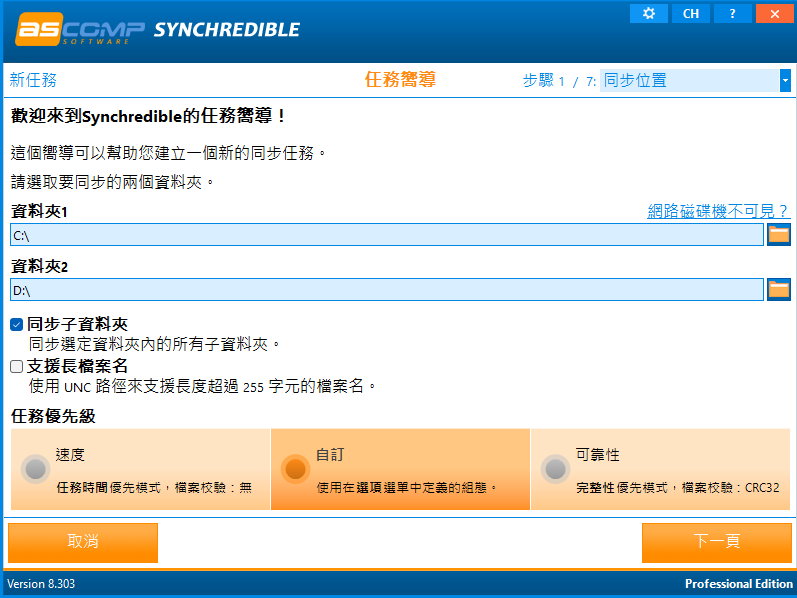Enable the 支援長檔案名 checkbox
This screenshot has height=598, width=797.
[17, 366]
